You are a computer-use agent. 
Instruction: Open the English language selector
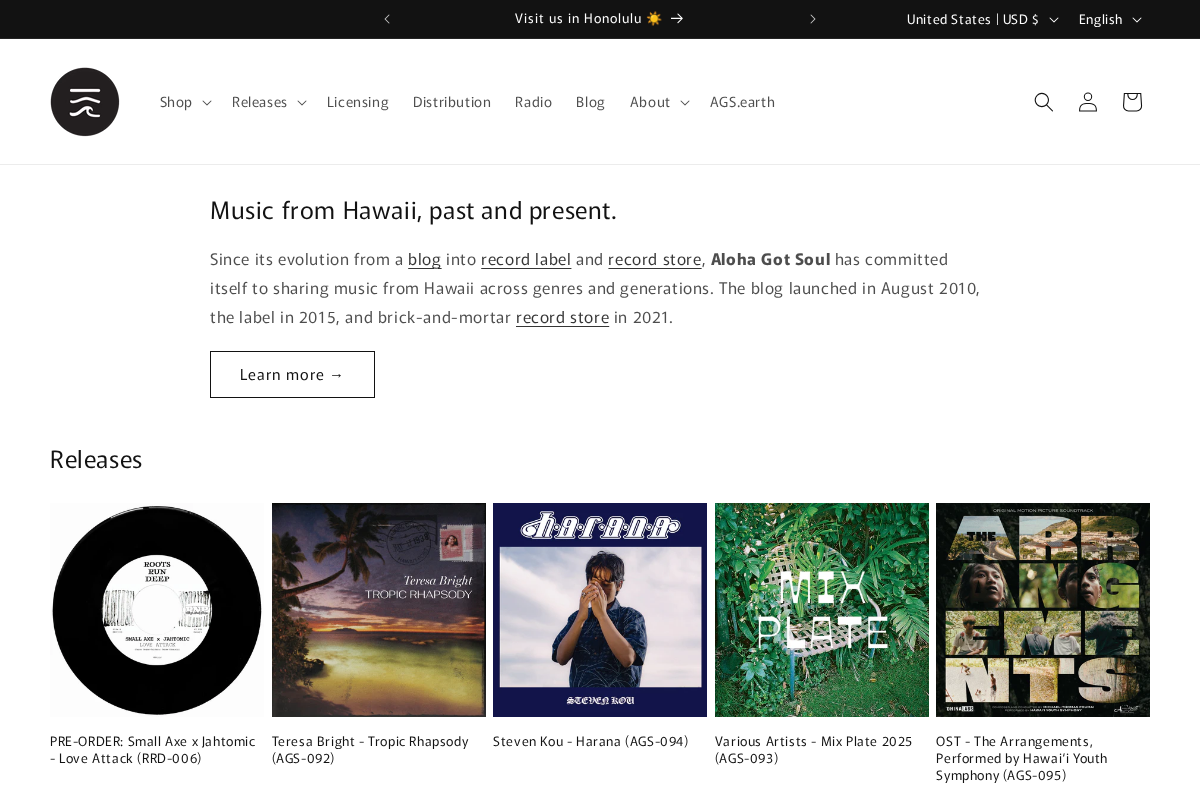point(1108,18)
